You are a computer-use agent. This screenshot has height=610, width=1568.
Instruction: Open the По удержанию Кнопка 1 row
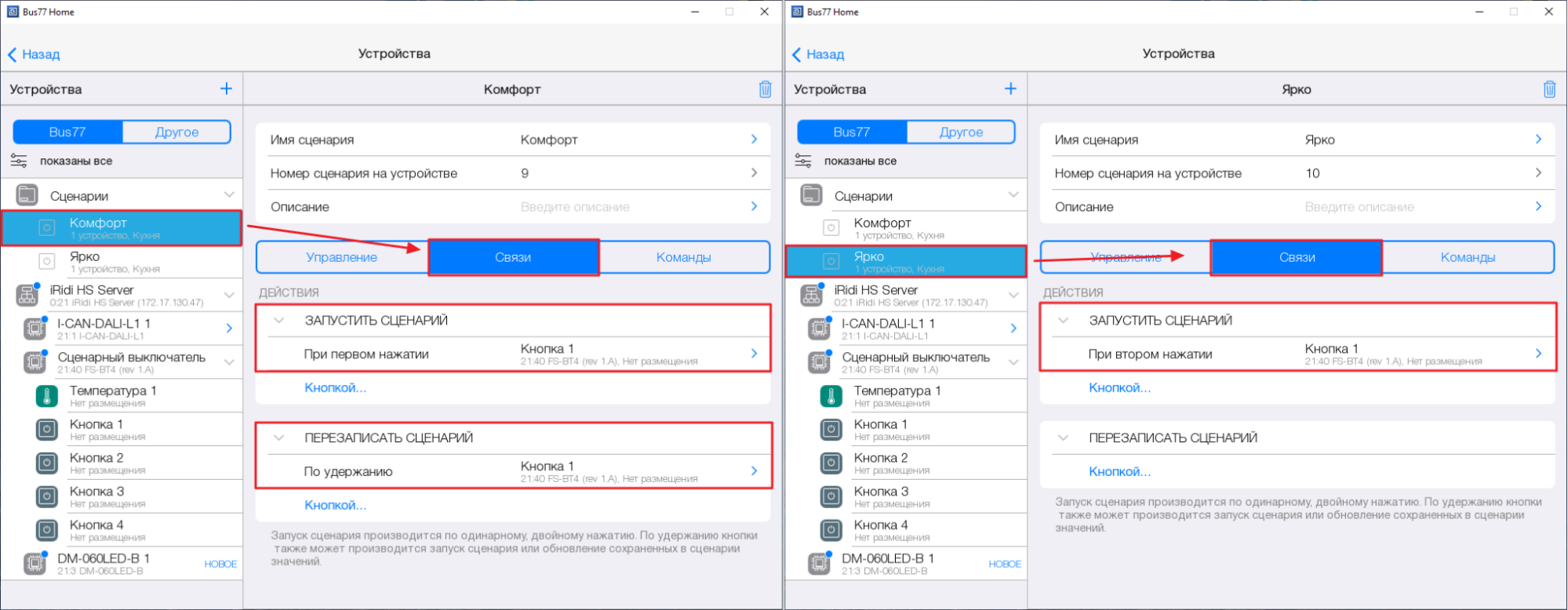(x=514, y=471)
